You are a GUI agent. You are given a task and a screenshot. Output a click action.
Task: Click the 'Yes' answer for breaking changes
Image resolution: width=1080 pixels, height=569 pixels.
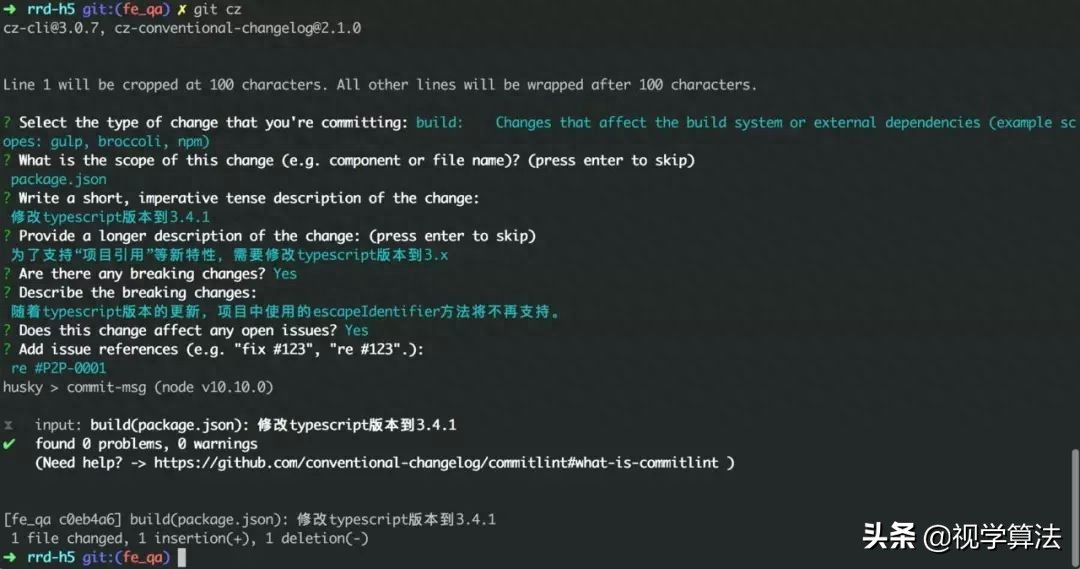point(285,274)
